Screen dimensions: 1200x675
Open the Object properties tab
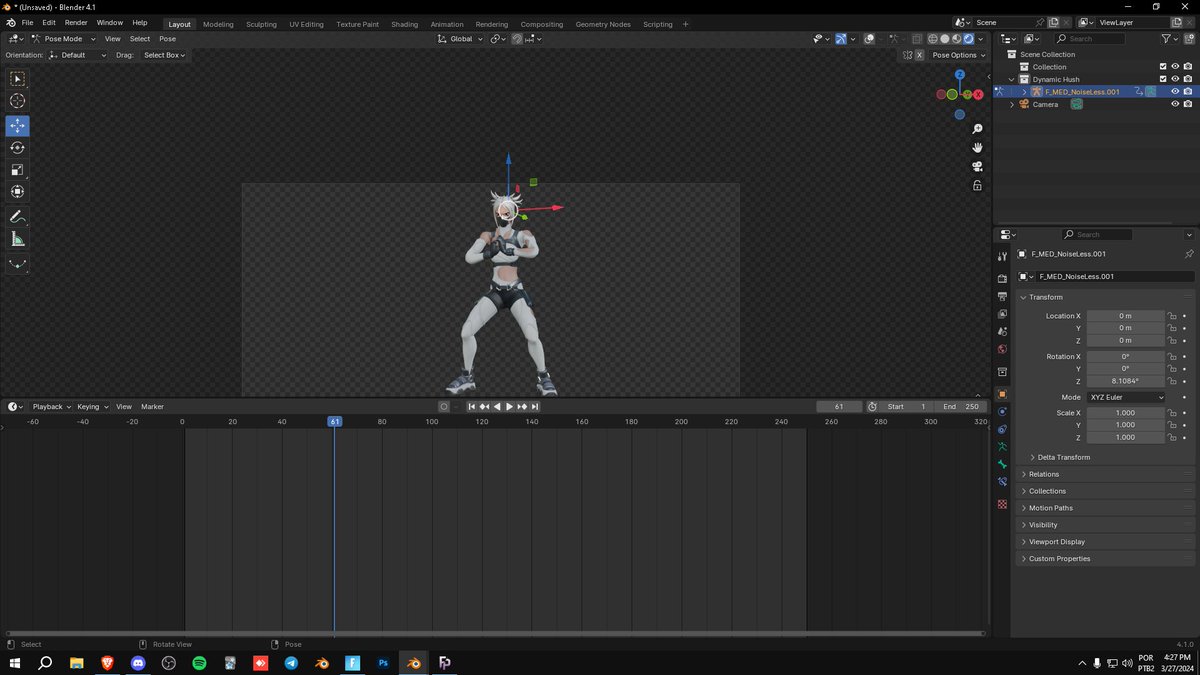[x=1002, y=393]
